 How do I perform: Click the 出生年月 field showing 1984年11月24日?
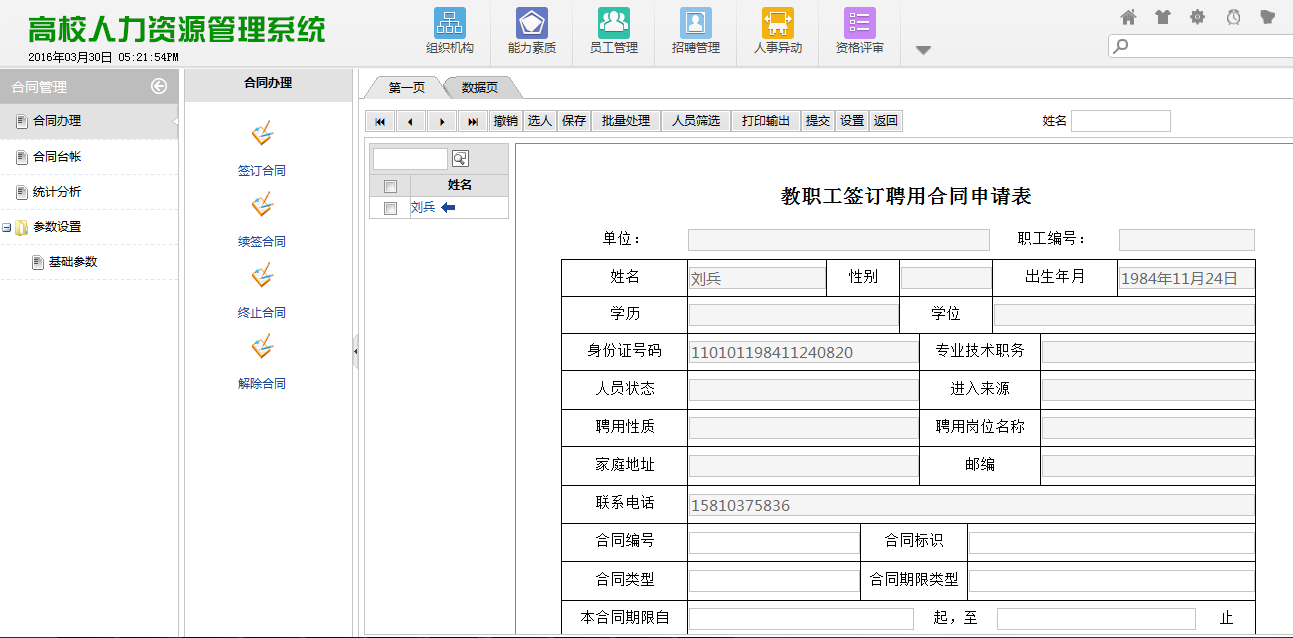pyautogui.click(x=1186, y=279)
